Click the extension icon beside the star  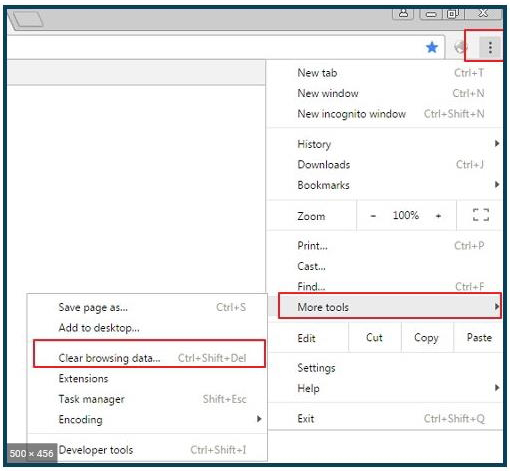tap(460, 47)
